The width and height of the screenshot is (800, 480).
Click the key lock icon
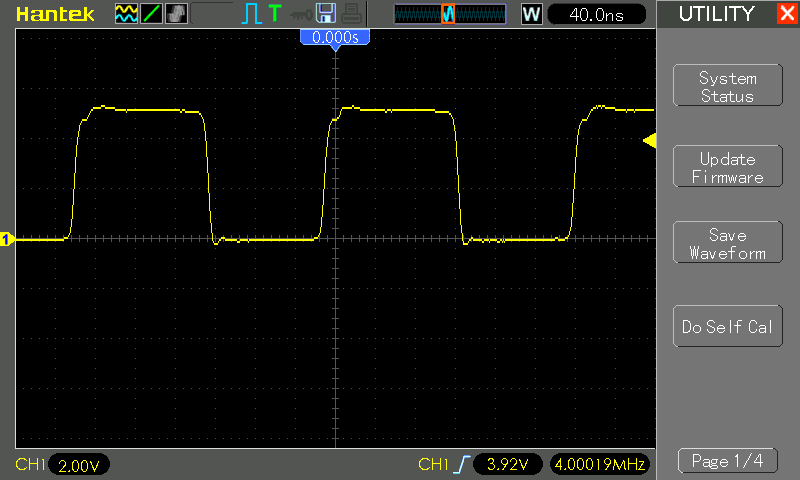(301, 15)
